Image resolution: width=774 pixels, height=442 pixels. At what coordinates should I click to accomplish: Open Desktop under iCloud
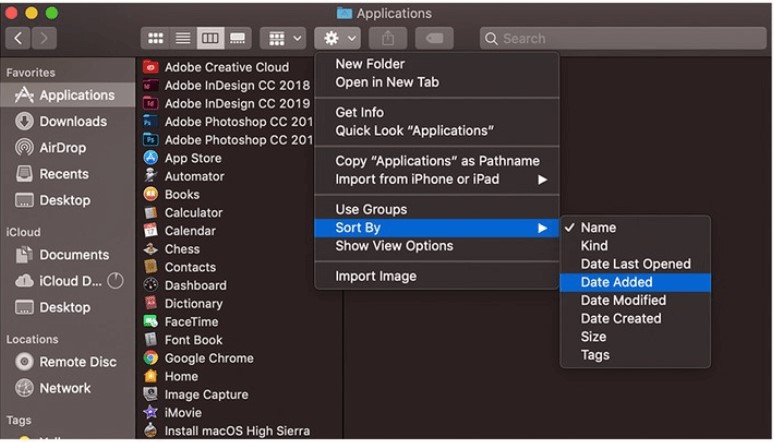coord(68,307)
